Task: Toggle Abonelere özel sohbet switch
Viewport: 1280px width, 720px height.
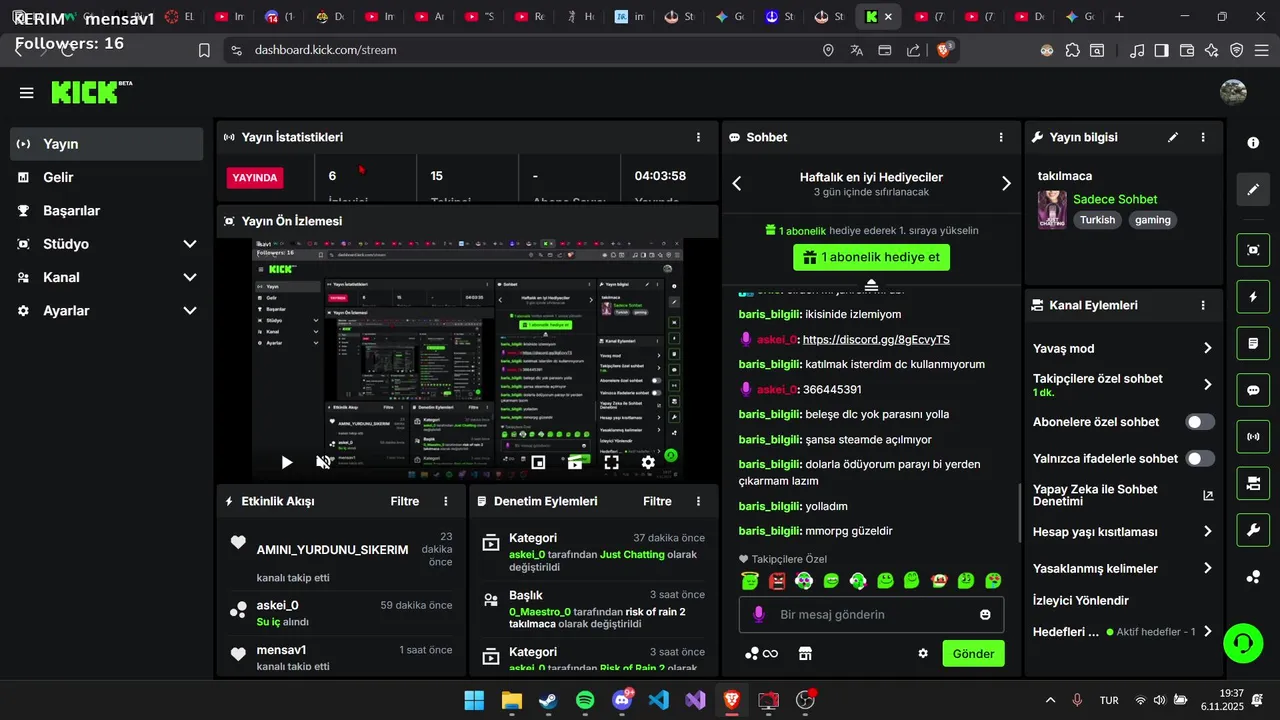Action: pyautogui.click(x=1200, y=422)
